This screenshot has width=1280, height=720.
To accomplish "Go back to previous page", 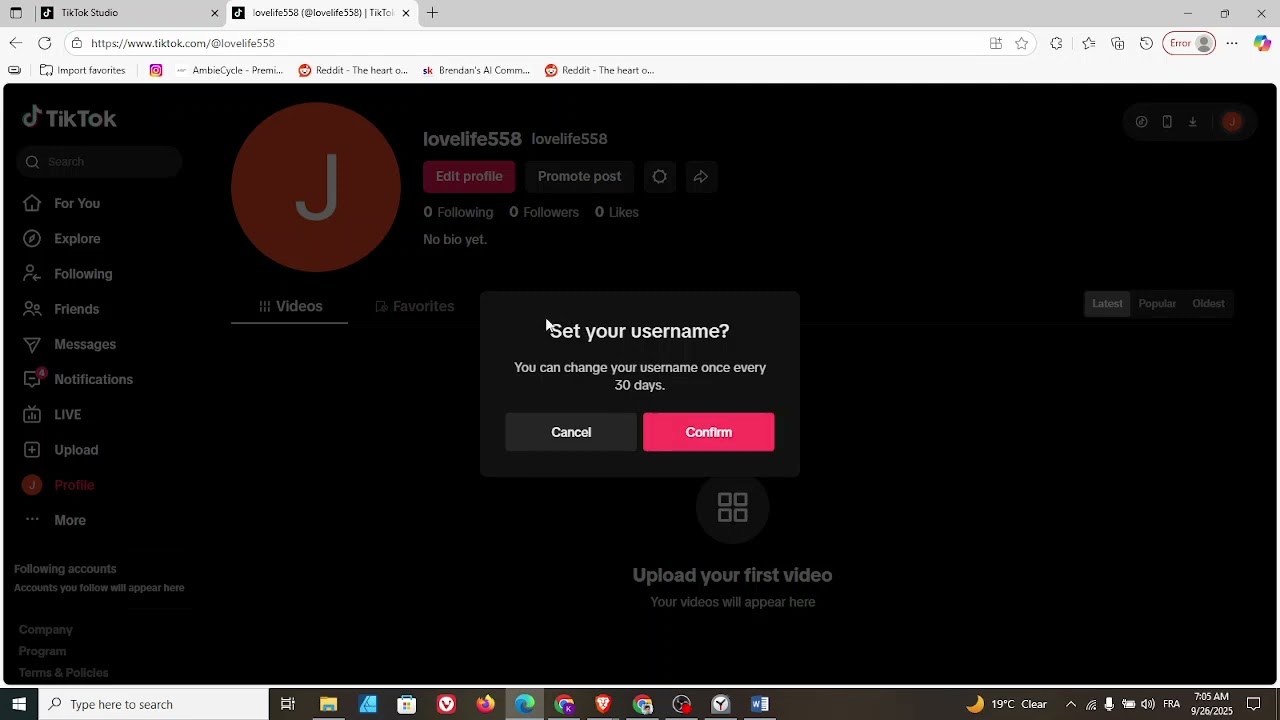I will [15, 43].
